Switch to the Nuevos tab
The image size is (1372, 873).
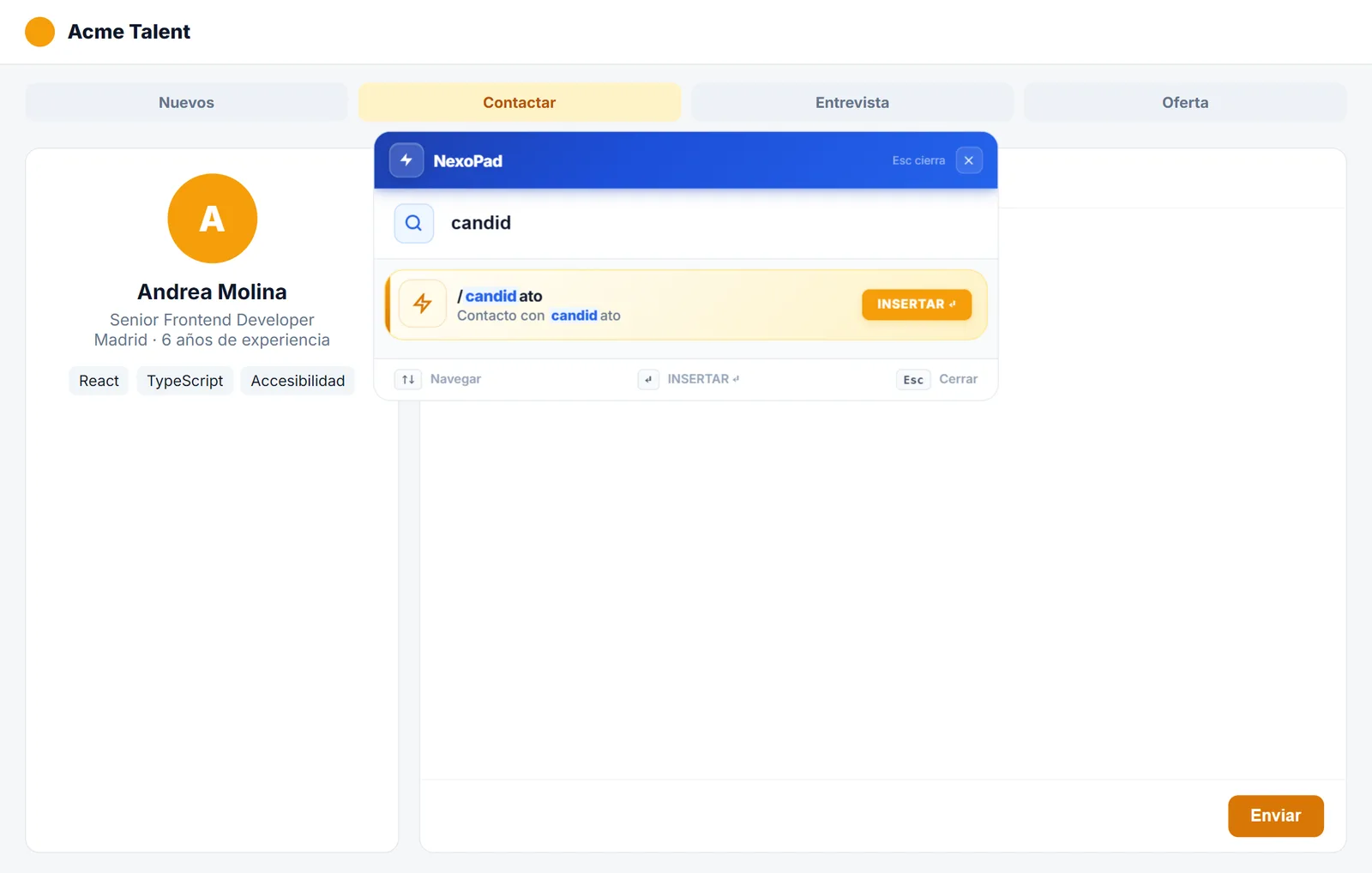186,102
